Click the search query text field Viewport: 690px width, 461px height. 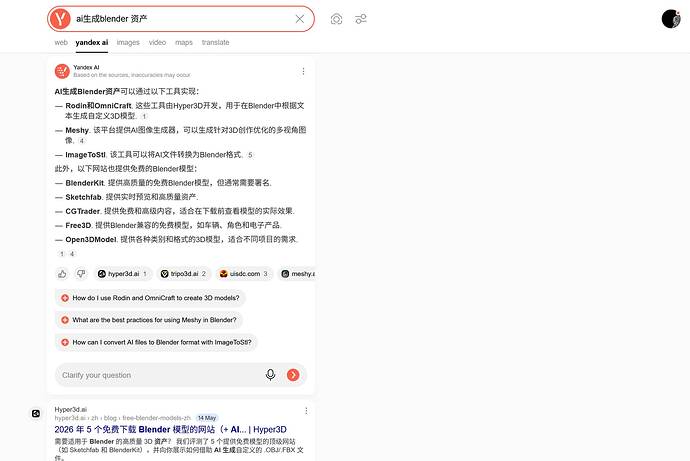coord(181,19)
